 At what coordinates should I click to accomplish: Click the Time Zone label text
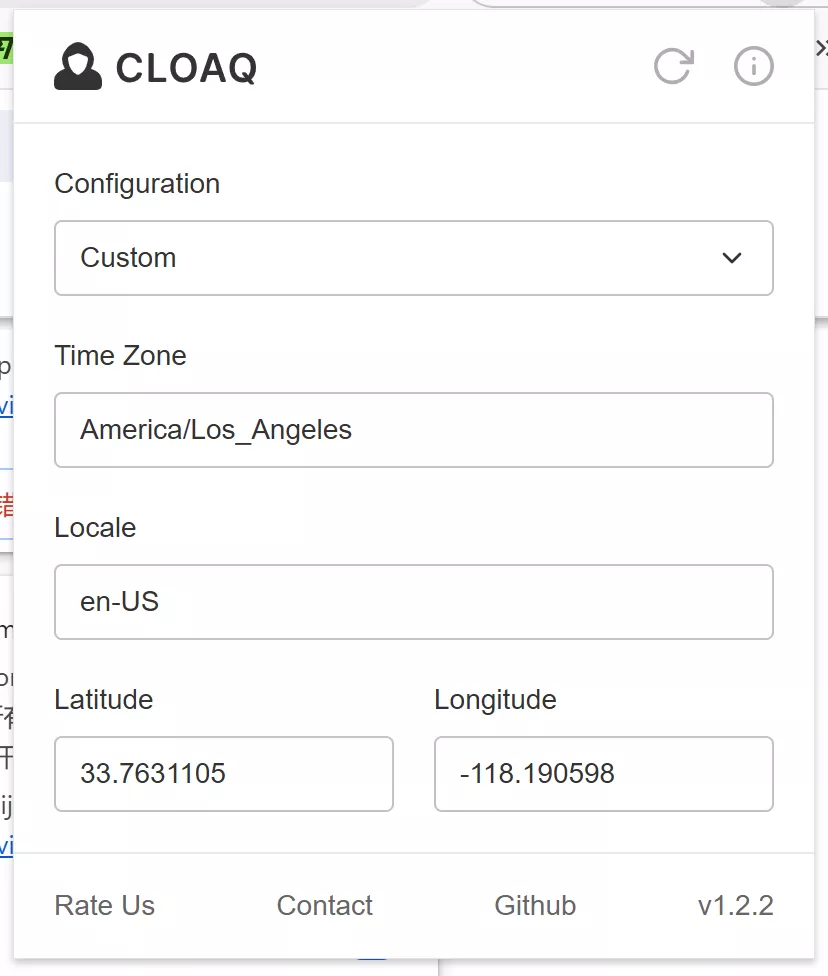click(x=120, y=356)
